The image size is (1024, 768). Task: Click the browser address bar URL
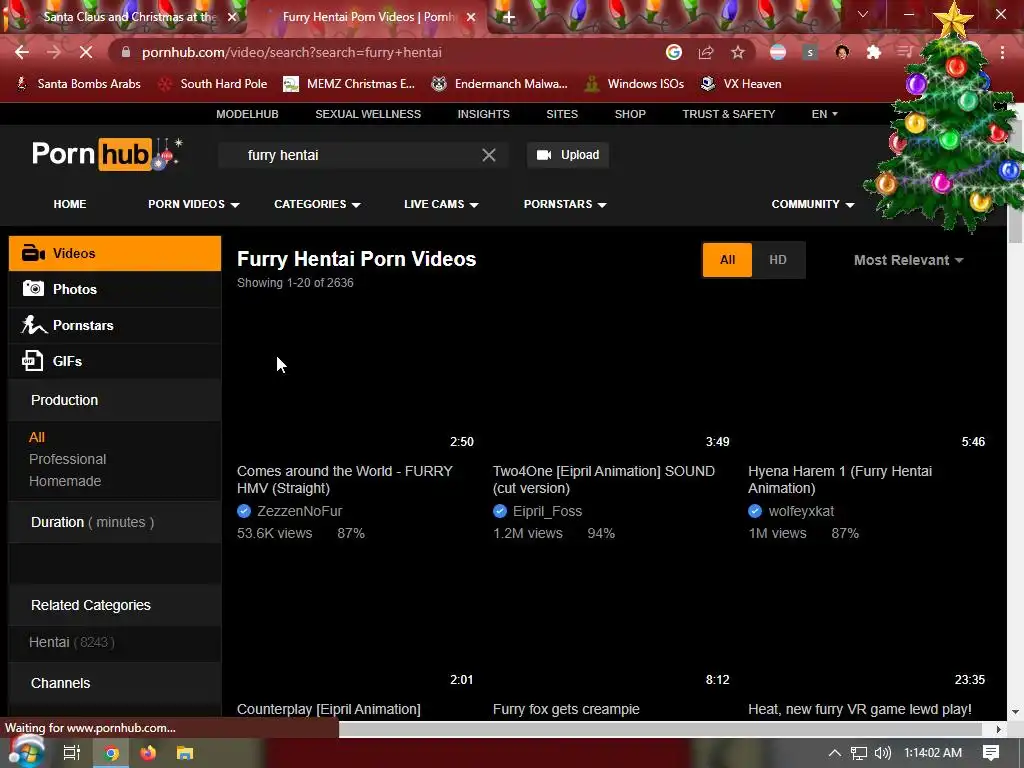pyautogui.click(x=292, y=52)
